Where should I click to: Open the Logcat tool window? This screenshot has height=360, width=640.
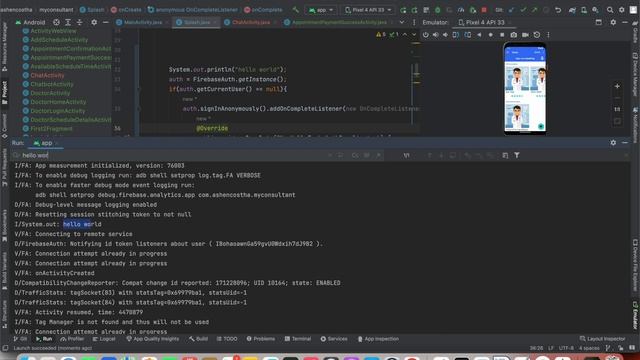point(104,339)
